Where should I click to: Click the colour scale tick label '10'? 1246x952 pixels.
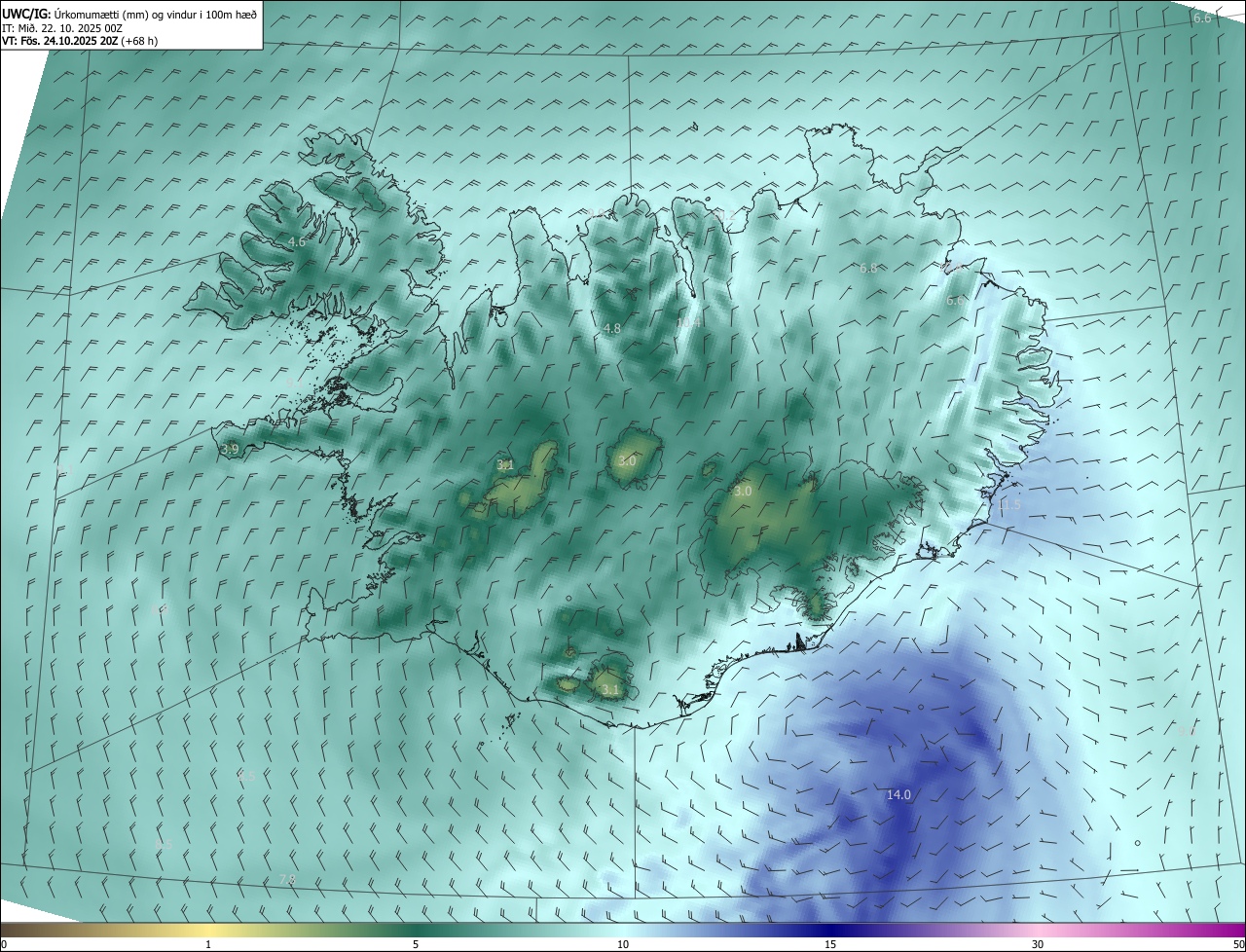[x=623, y=944]
